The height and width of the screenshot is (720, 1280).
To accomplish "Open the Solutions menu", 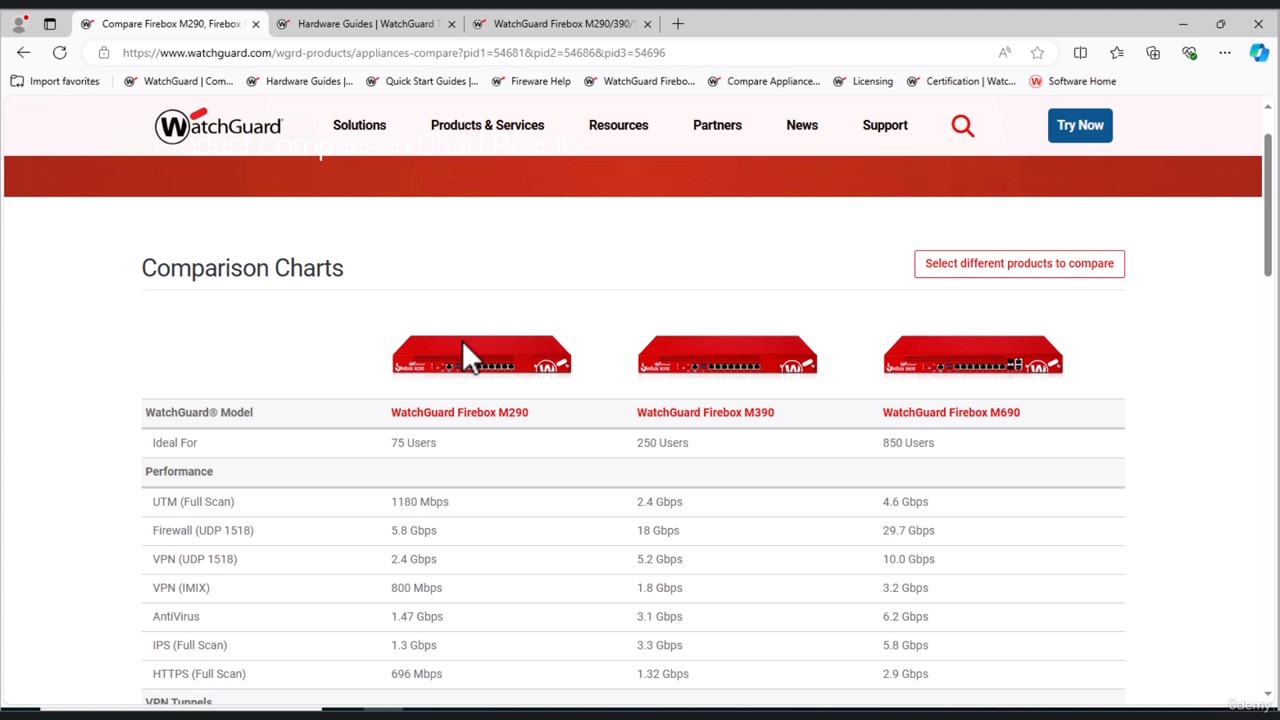I will [359, 125].
